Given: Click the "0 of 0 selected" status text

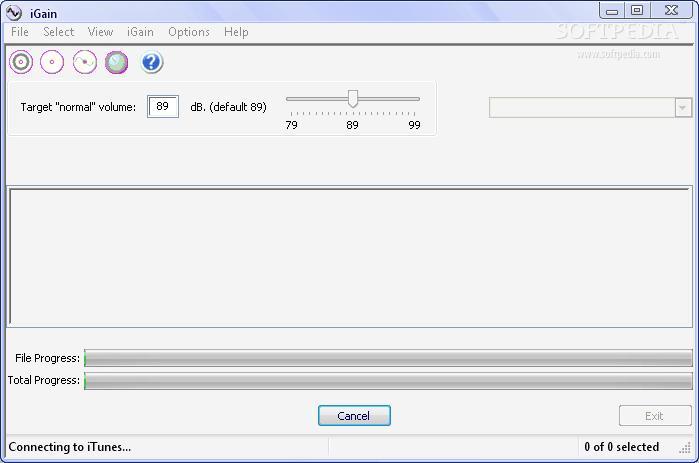Looking at the screenshot, I should click(621, 447).
